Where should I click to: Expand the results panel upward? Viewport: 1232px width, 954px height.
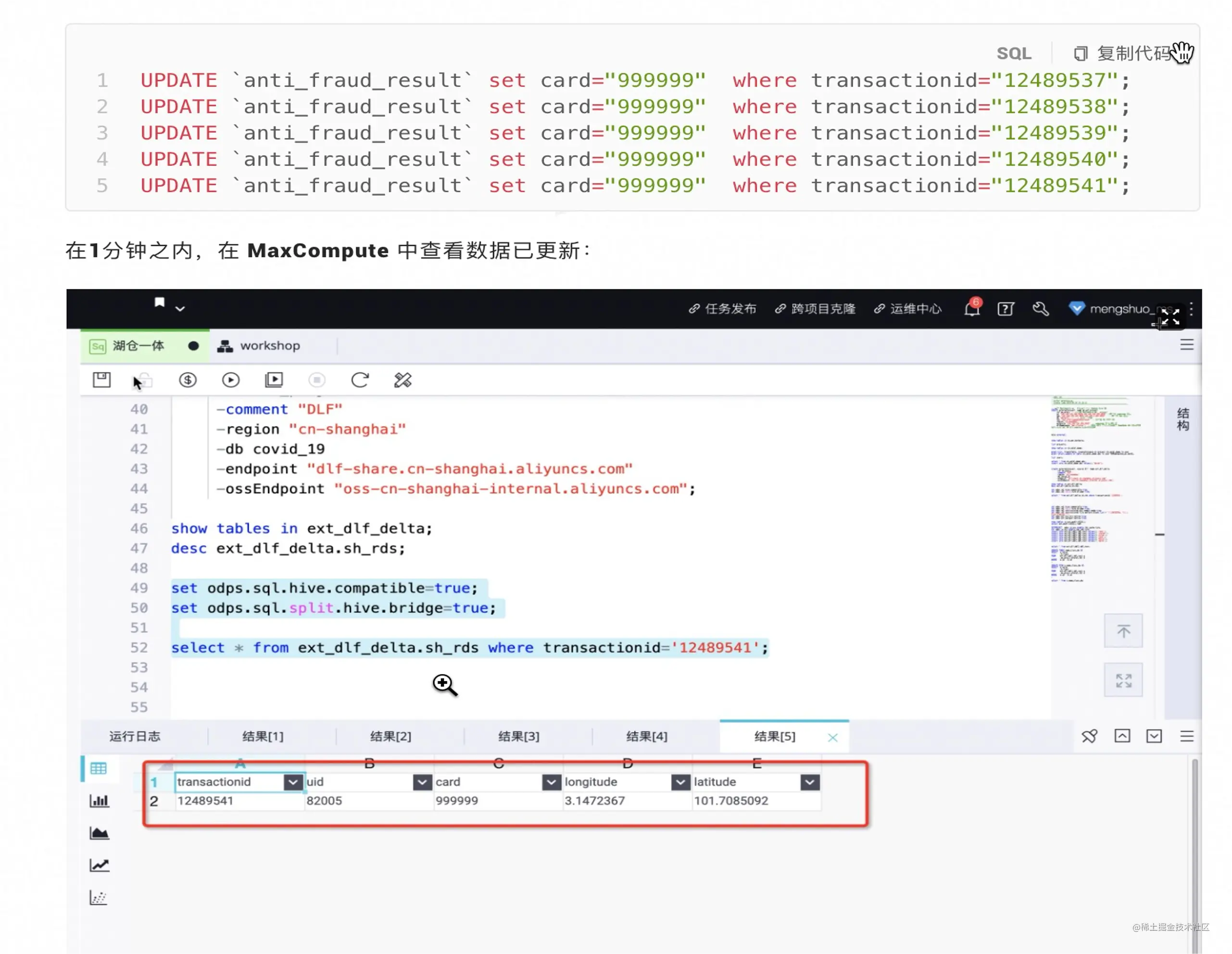pos(1122,736)
